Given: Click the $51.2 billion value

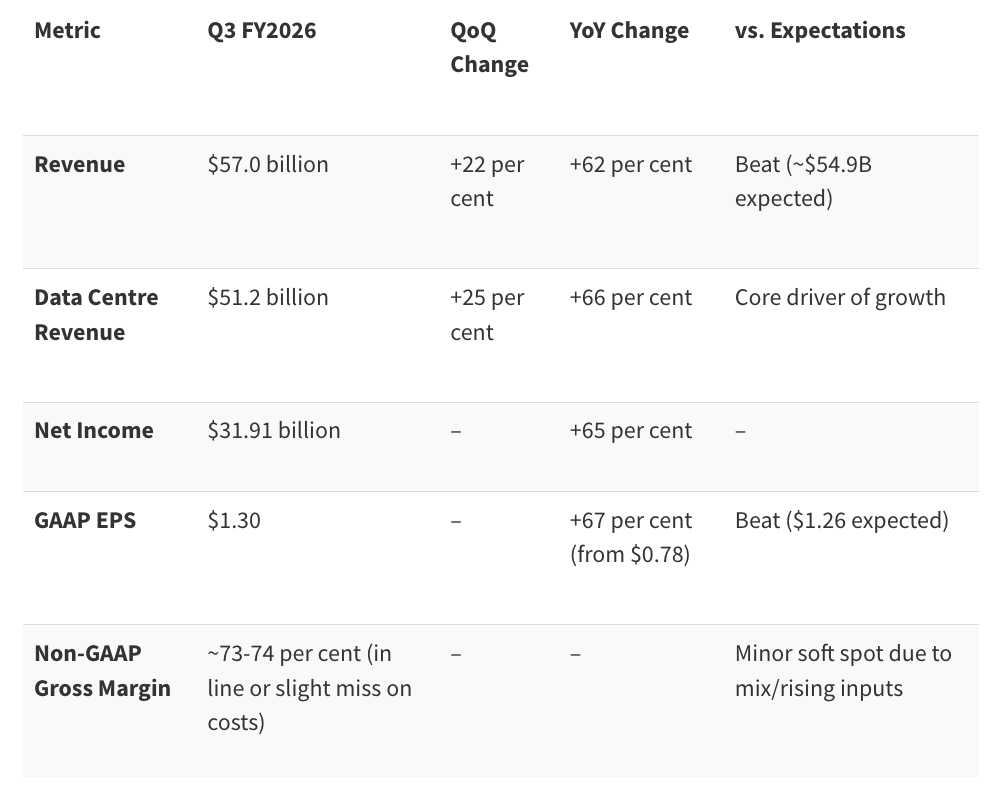Looking at the screenshot, I should tap(268, 297).
